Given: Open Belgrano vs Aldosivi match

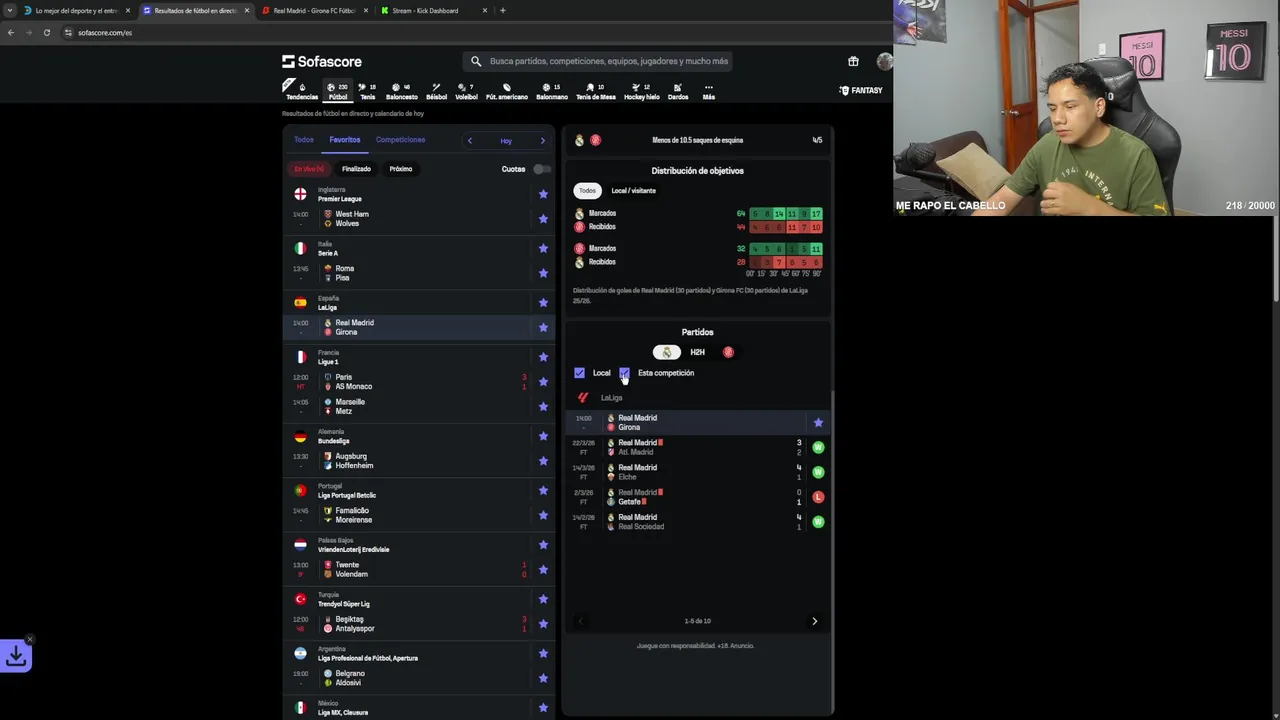Looking at the screenshot, I should [419, 678].
